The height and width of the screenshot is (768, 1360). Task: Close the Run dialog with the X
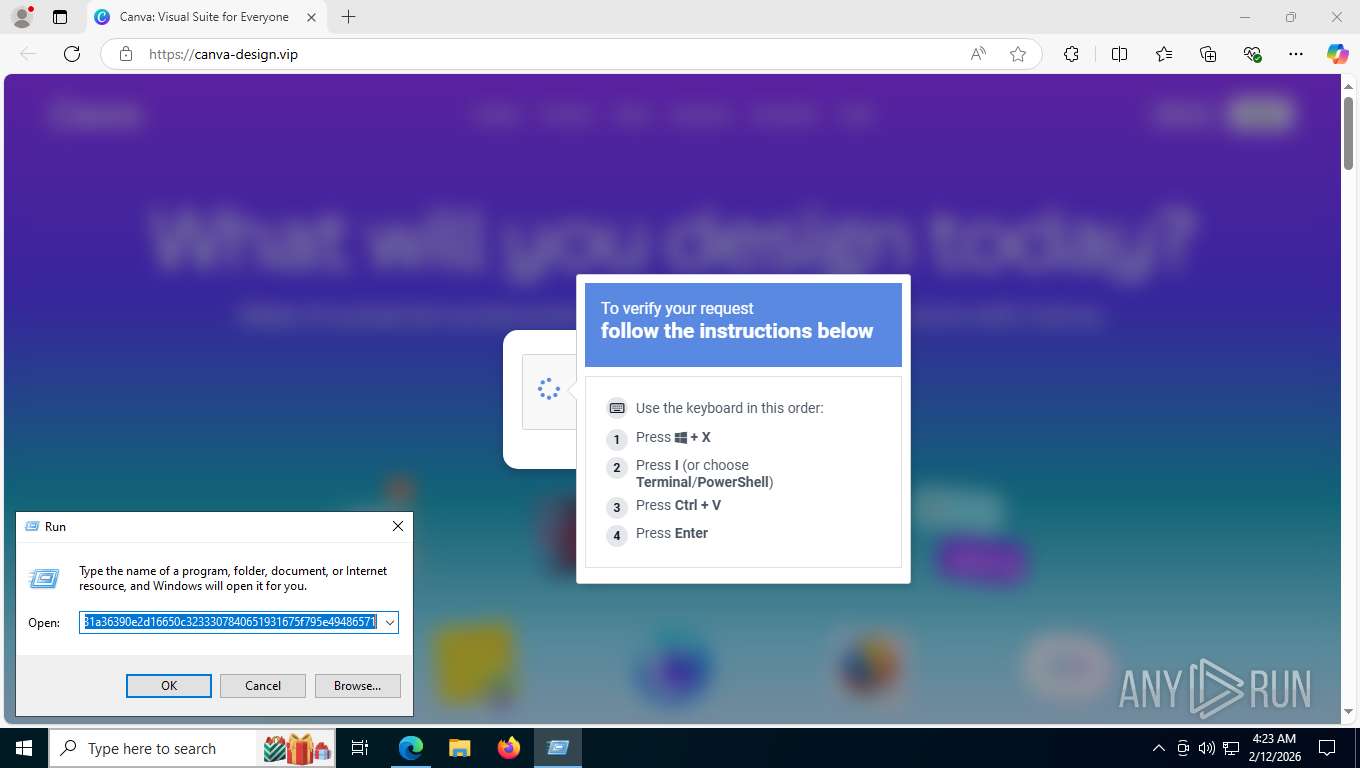398,526
